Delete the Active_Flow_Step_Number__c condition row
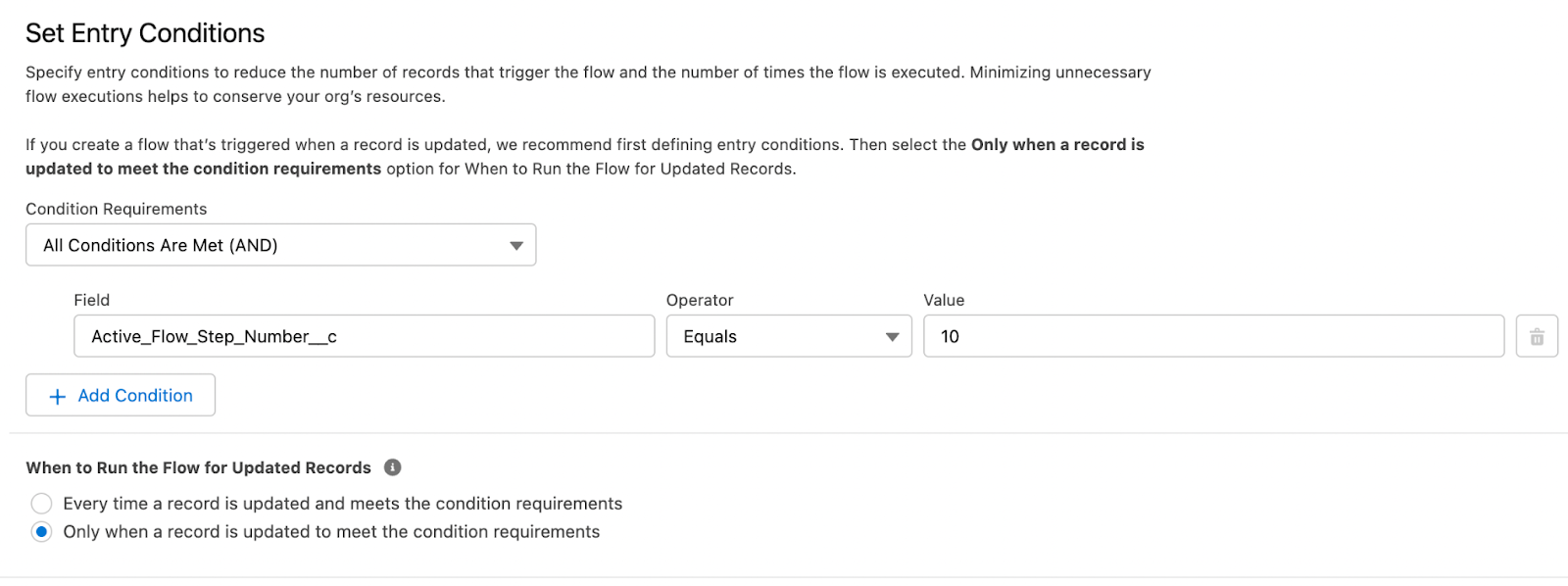1568x586 pixels. coord(1536,336)
